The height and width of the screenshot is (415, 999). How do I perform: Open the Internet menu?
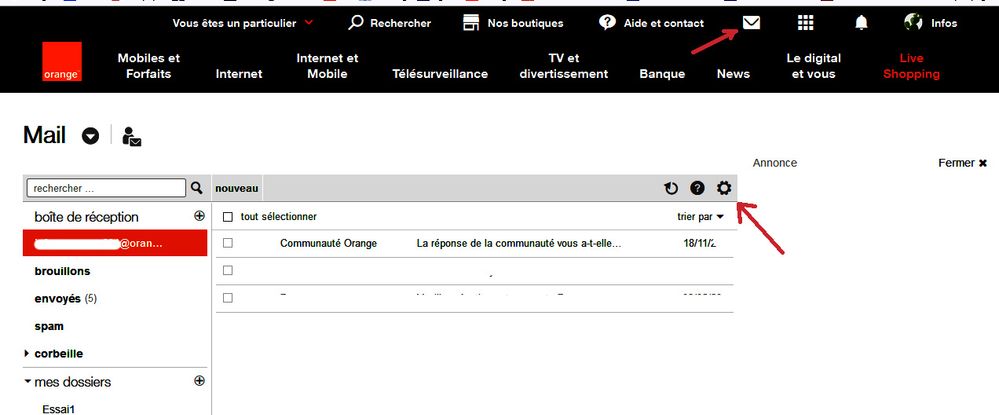point(239,74)
